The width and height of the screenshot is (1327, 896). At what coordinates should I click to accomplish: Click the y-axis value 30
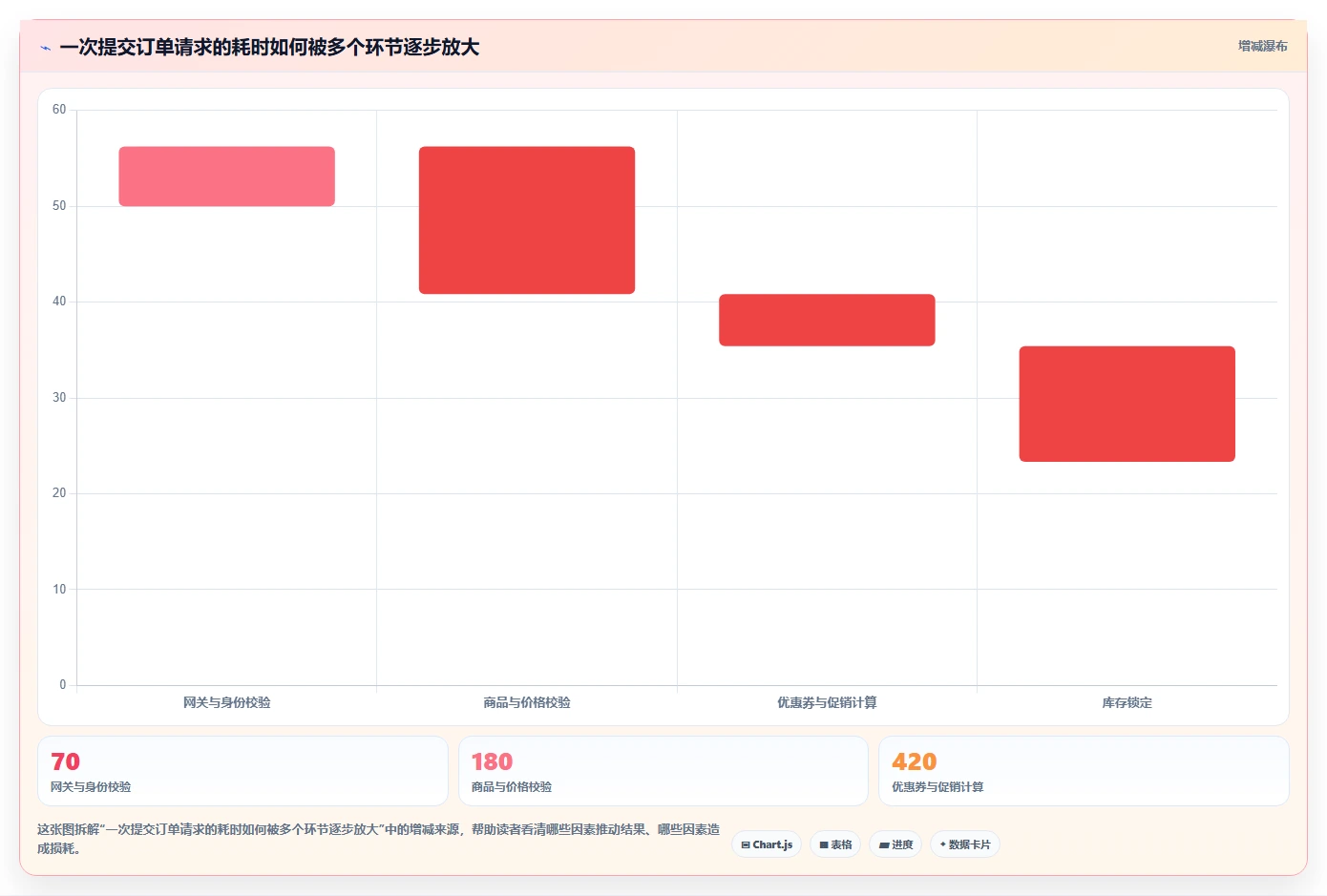pos(59,398)
